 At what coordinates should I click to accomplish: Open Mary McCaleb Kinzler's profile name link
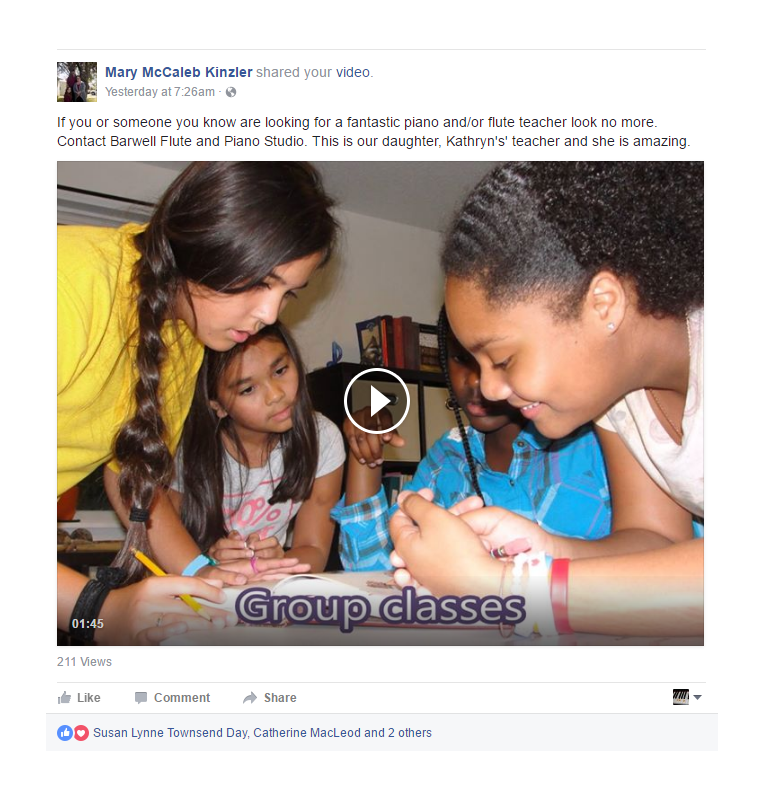point(179,72)
